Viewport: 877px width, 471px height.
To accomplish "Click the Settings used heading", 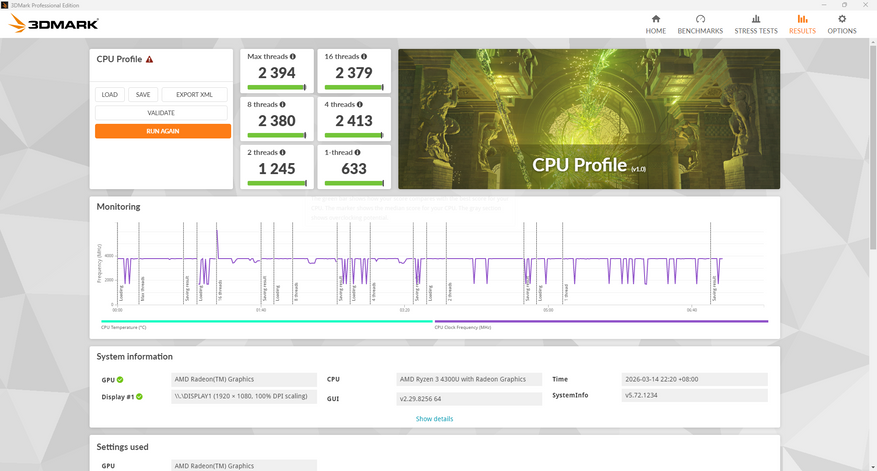I will click(x=122, y=447).
